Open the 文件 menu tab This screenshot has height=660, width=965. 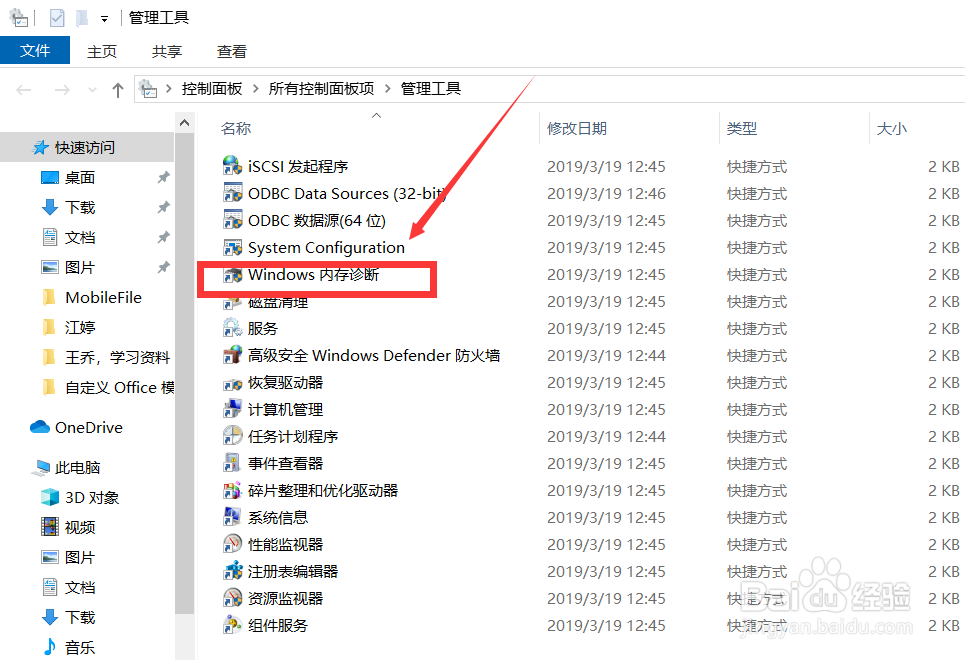click(x=35, y=50)
